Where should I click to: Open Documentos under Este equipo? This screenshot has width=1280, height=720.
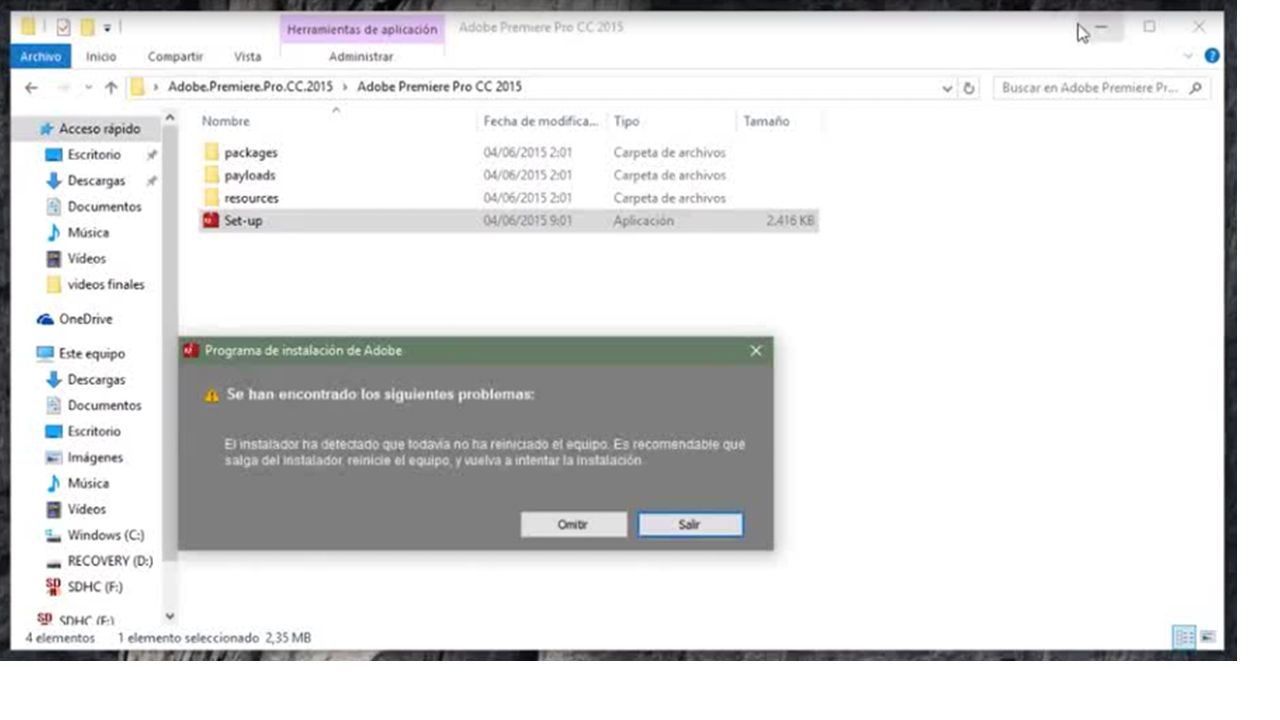pos(104,406)
